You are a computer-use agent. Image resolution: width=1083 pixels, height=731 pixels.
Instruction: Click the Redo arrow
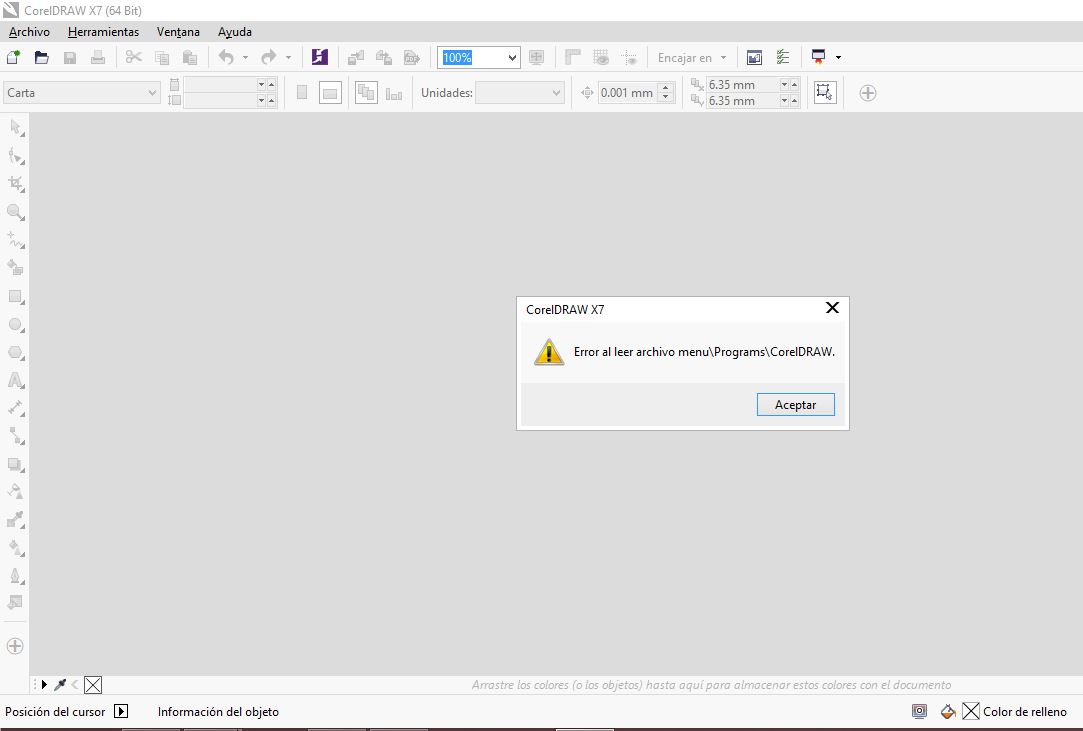(x=269, y=57)
